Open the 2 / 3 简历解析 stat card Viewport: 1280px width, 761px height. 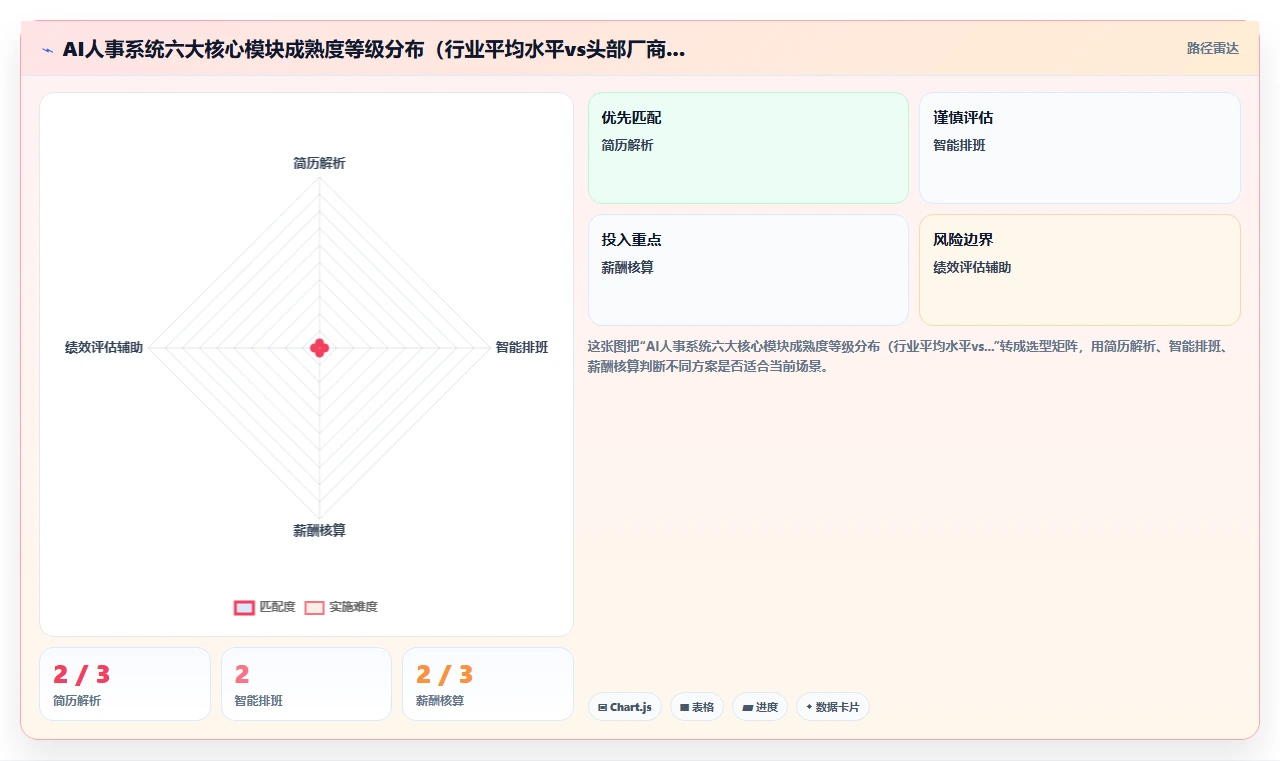click(125, 684)
